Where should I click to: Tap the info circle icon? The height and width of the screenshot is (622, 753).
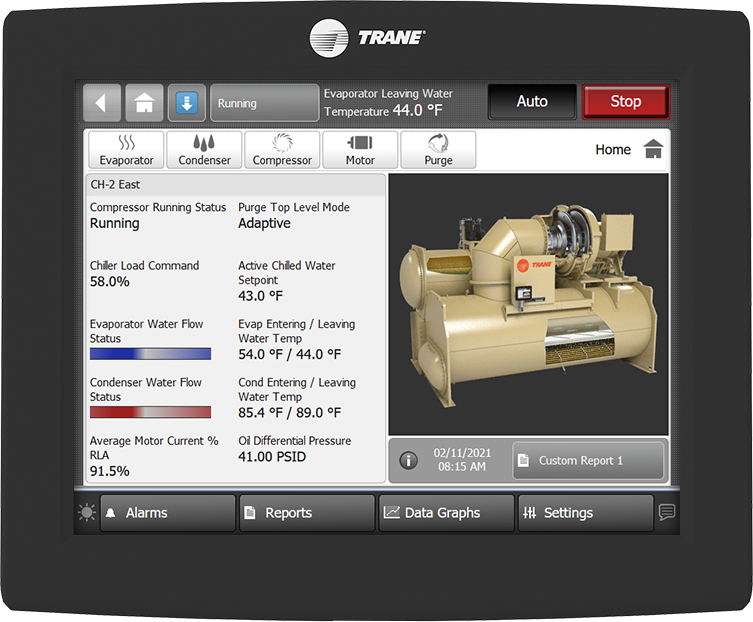[409, 461]
